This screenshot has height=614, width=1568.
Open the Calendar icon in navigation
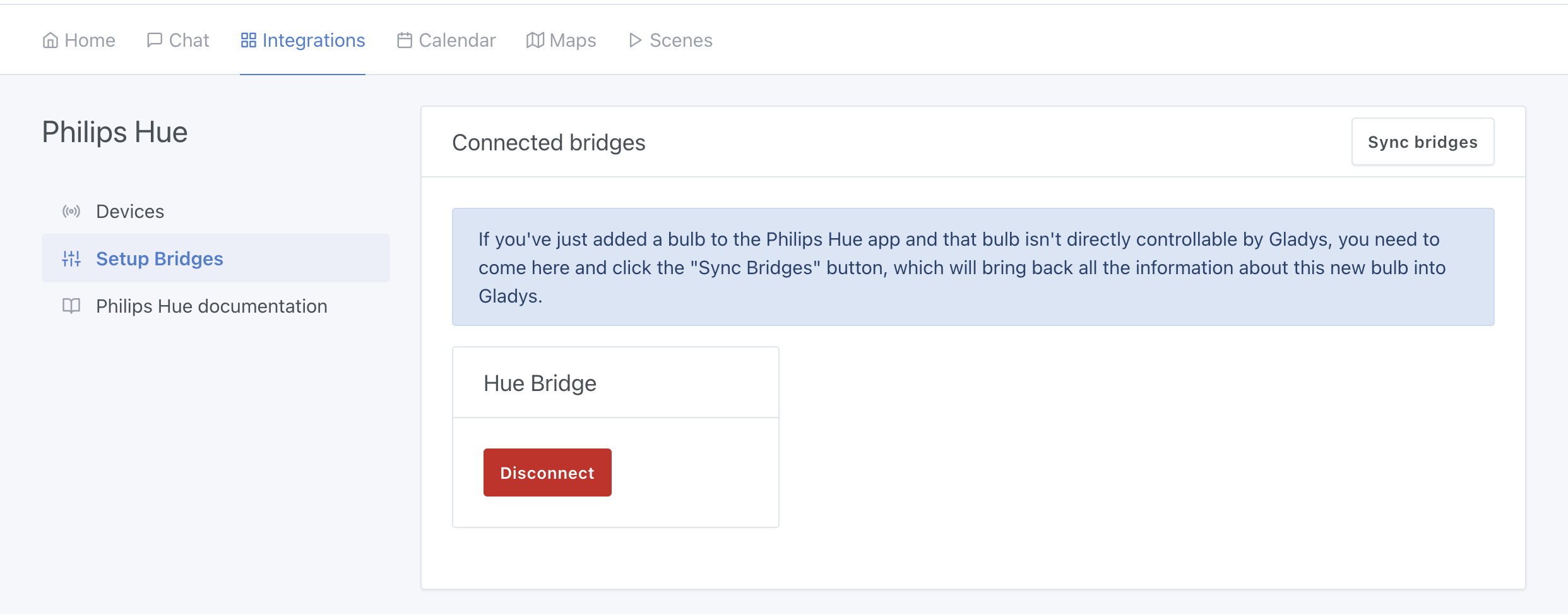pos(405,40)
